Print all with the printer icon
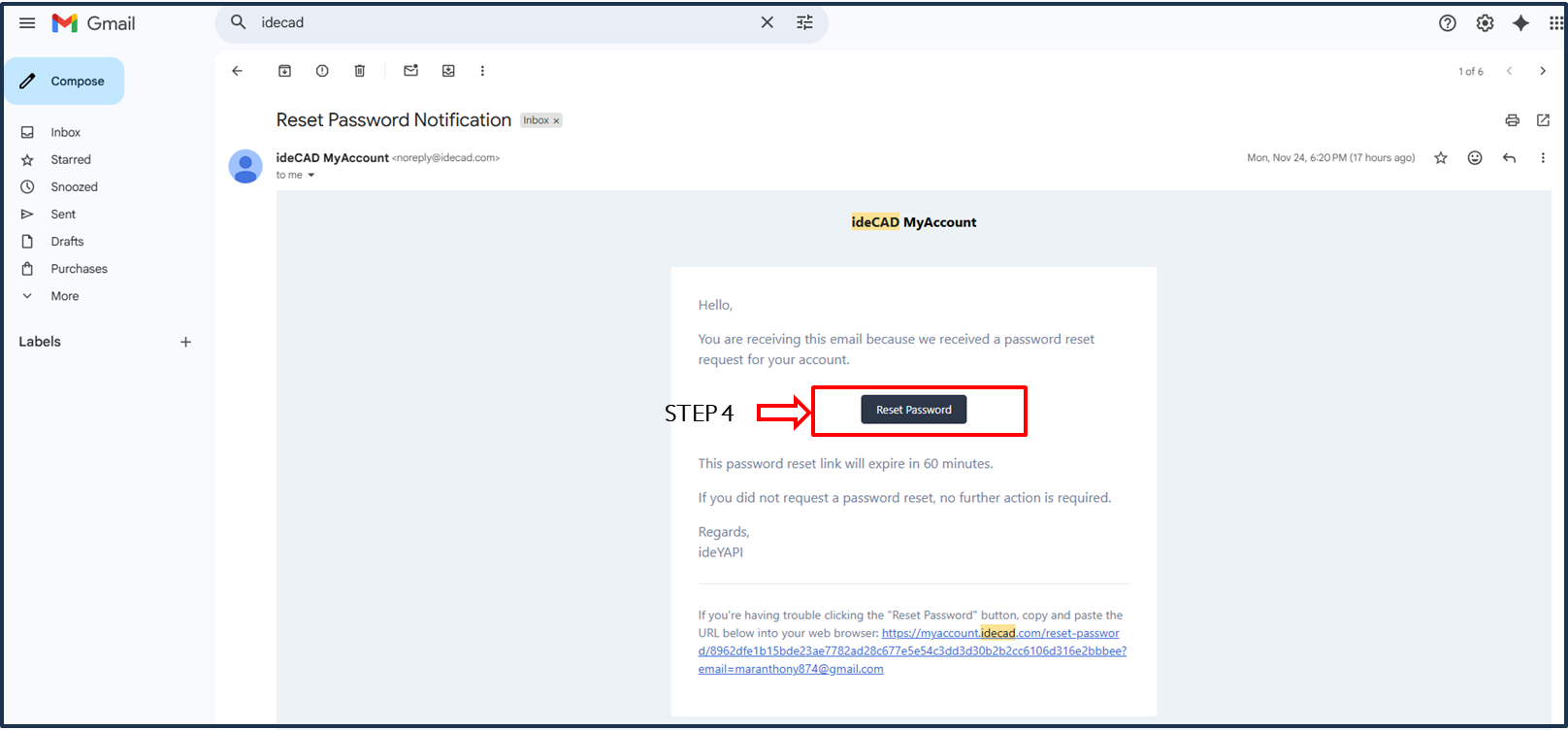Image resolution: width=1568 pixels, height=730 pixels. 1512,120
